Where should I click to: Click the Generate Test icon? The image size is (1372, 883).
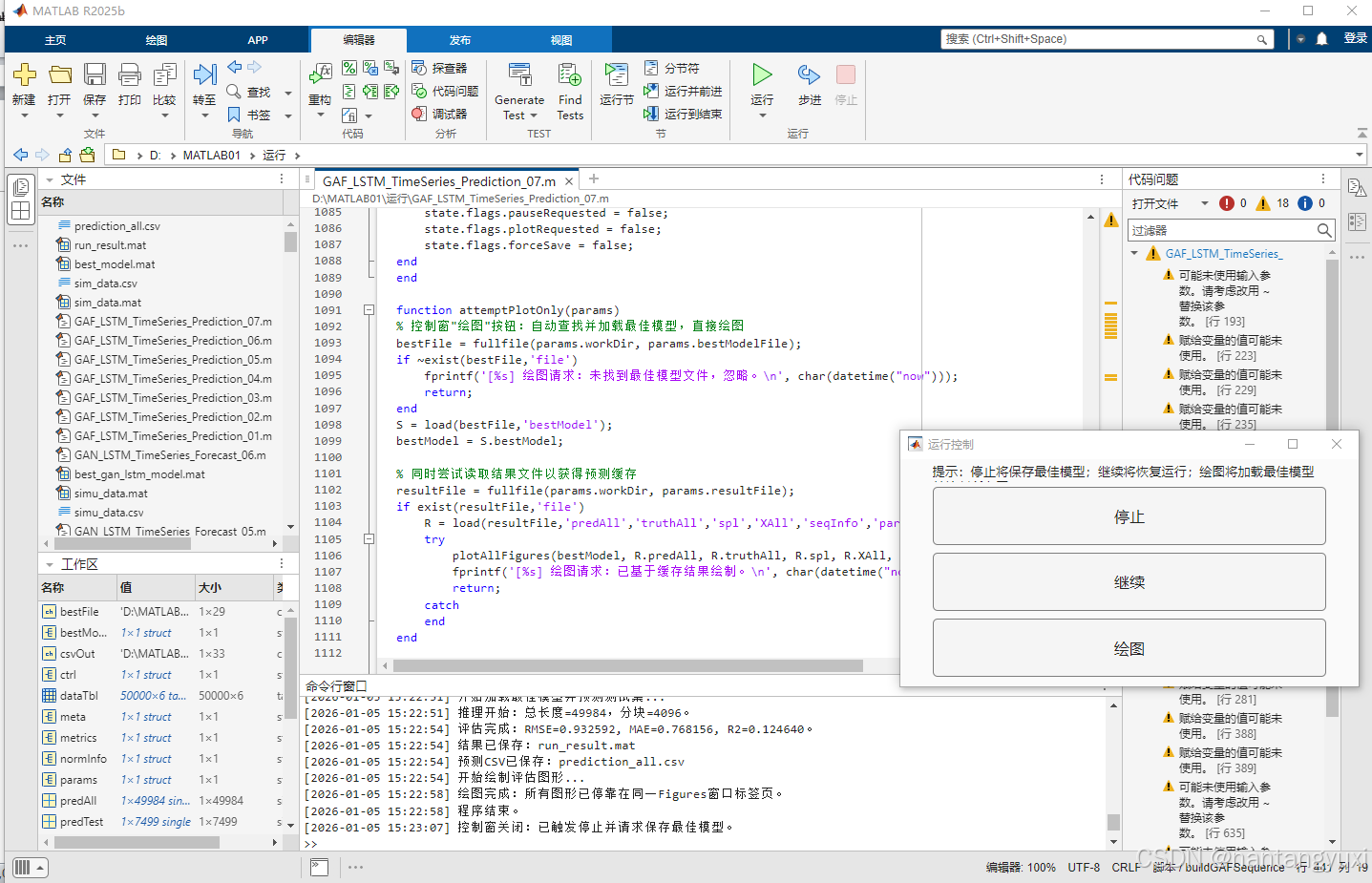(519, 75)
